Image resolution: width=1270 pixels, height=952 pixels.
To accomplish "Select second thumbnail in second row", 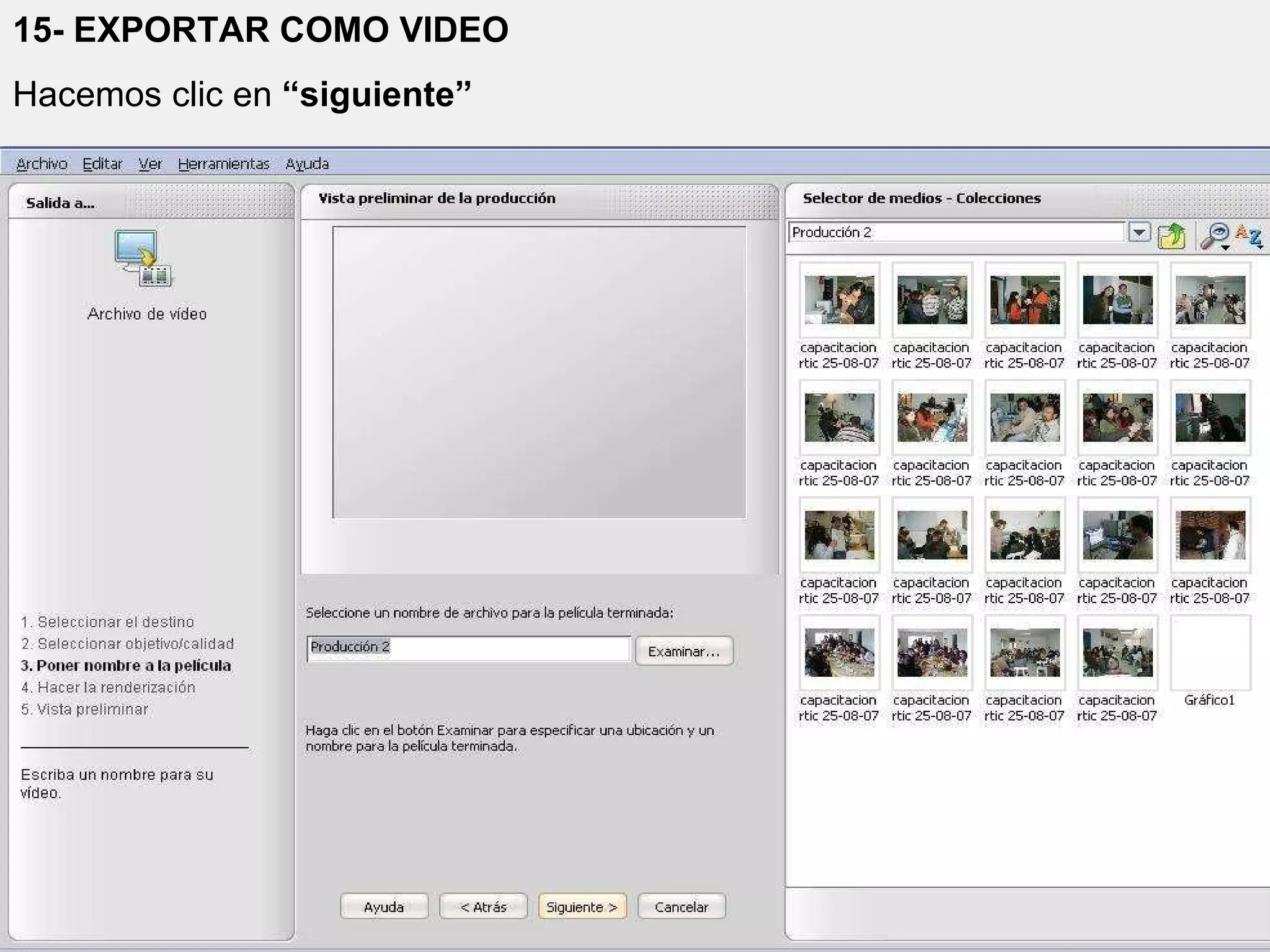I will (932, 418).
